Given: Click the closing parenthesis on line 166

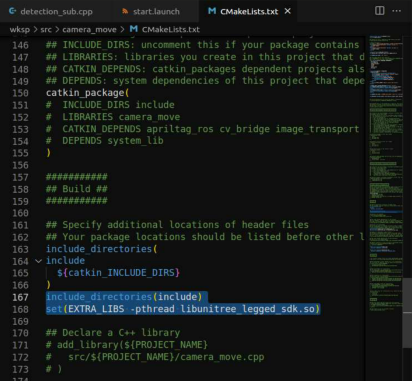Looking at the screenshot, I should pyautogui.click(x=49, y=285).
